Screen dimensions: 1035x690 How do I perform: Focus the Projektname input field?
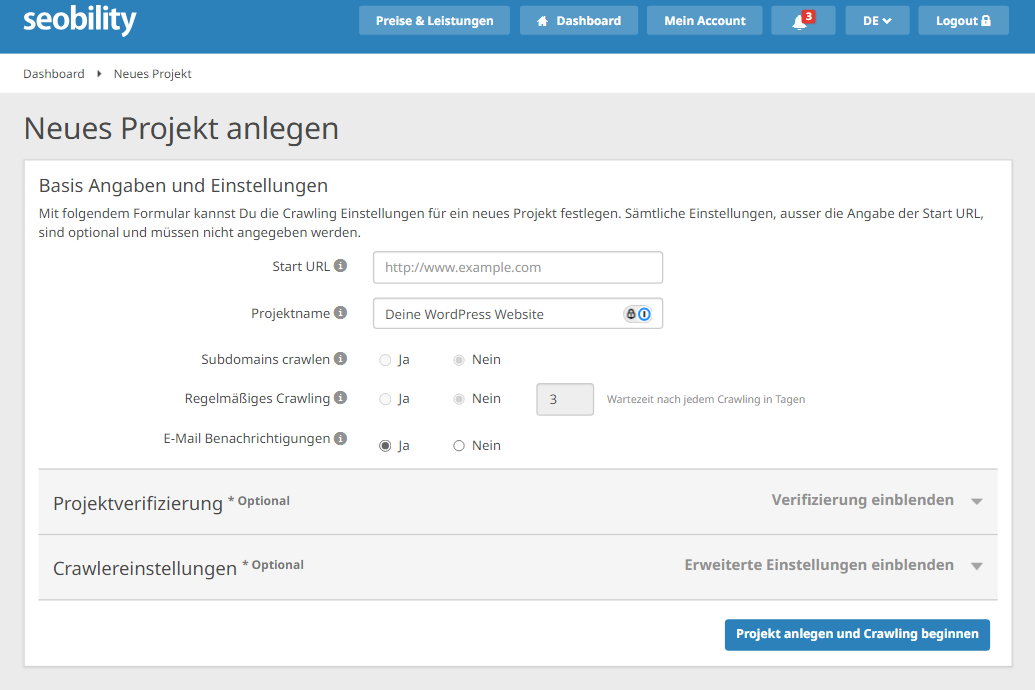518,314
